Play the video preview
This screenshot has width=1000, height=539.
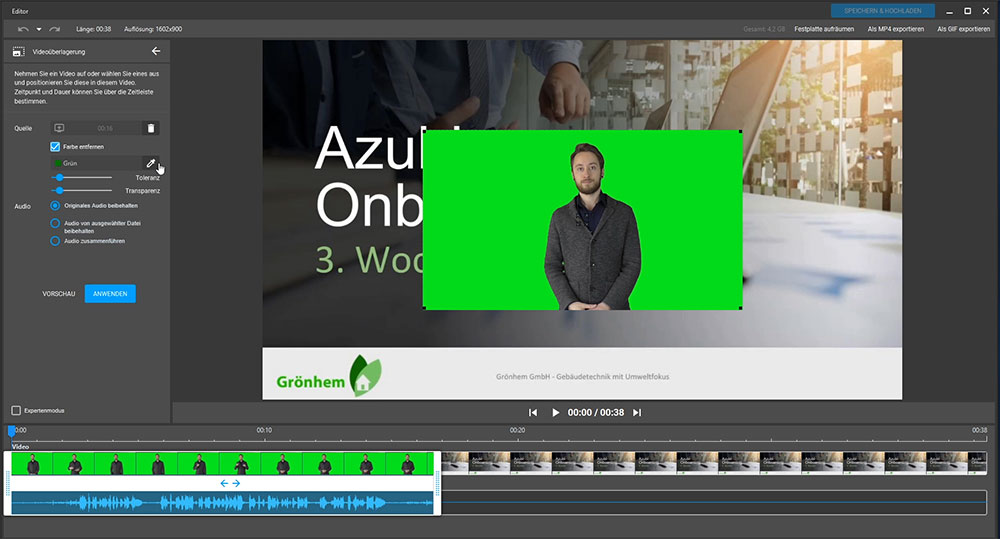point(555,413)
